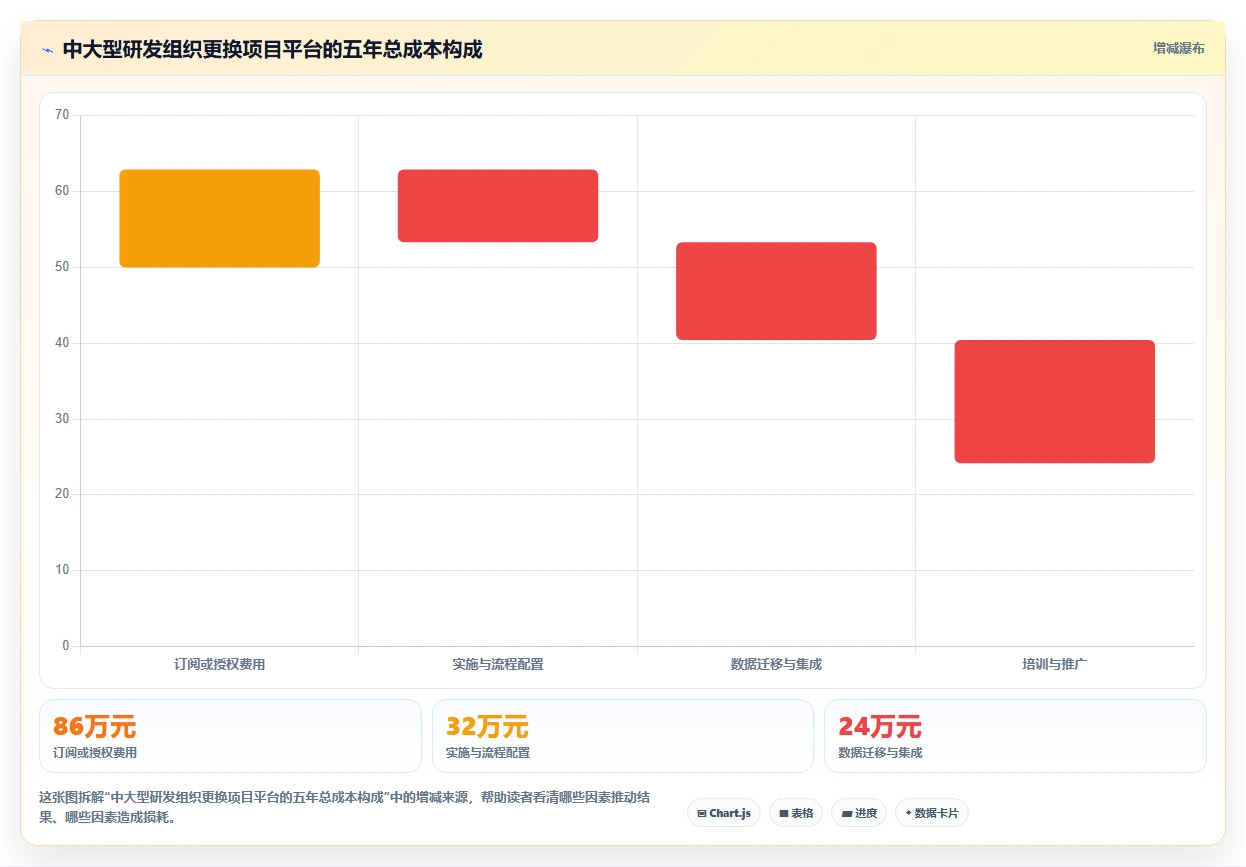Click the 表格 tag
The height and width of the screenshot is (867, 1246).
pyautogui.click(x=796, y=813)
